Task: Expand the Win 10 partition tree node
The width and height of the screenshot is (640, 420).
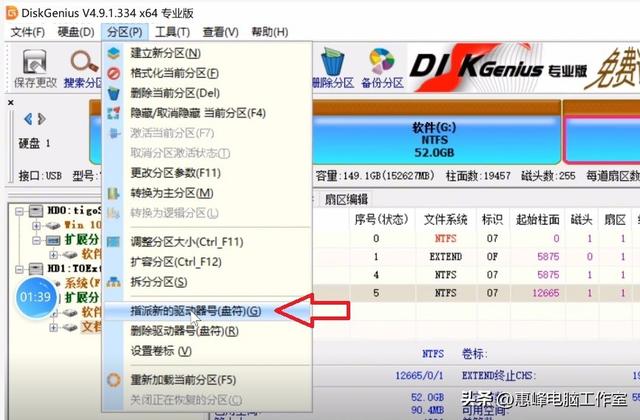Action: pyautogui.click(x=36, y=225)
